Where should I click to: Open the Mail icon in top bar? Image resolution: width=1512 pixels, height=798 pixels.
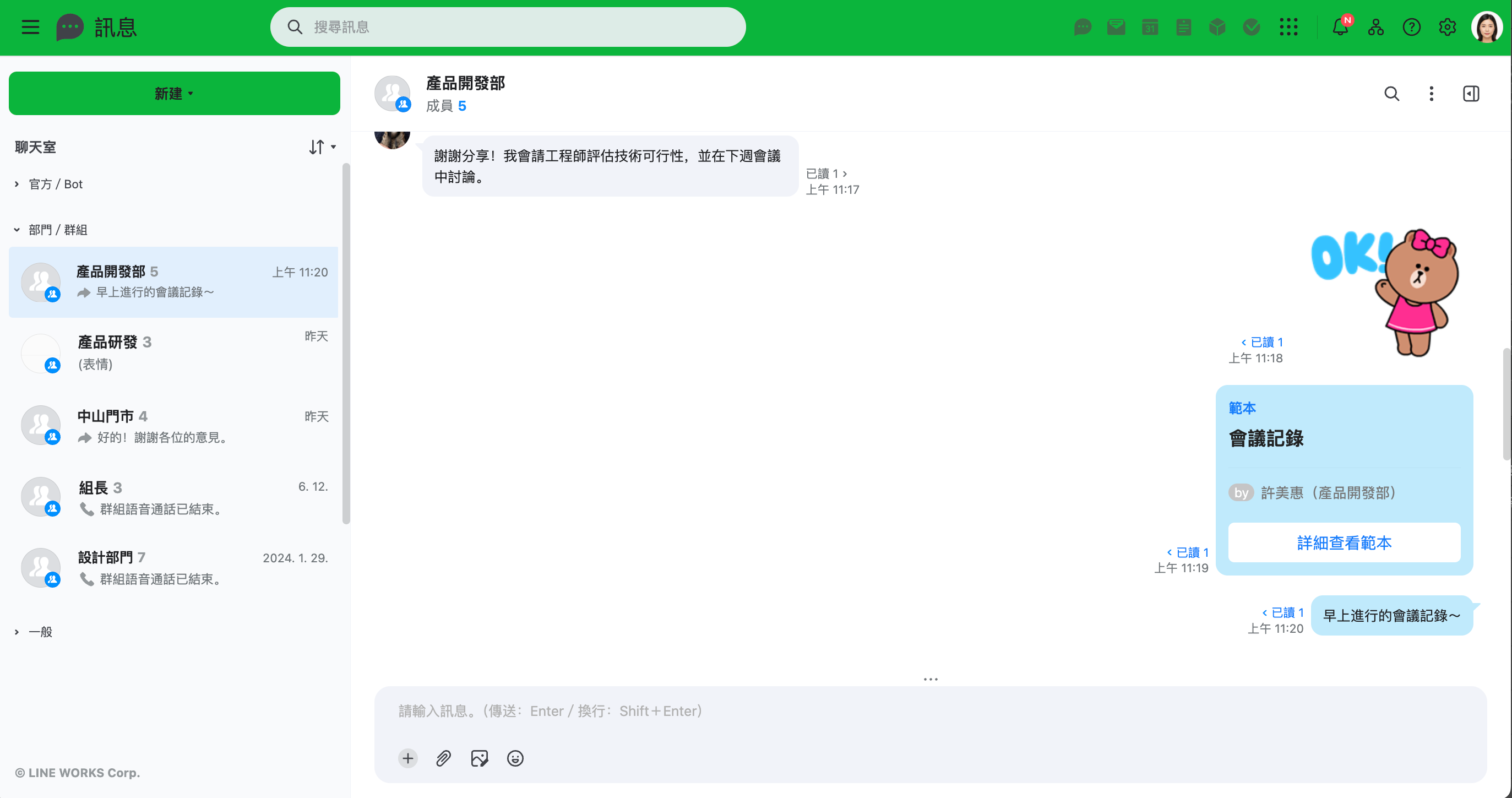pos(1116,27)
